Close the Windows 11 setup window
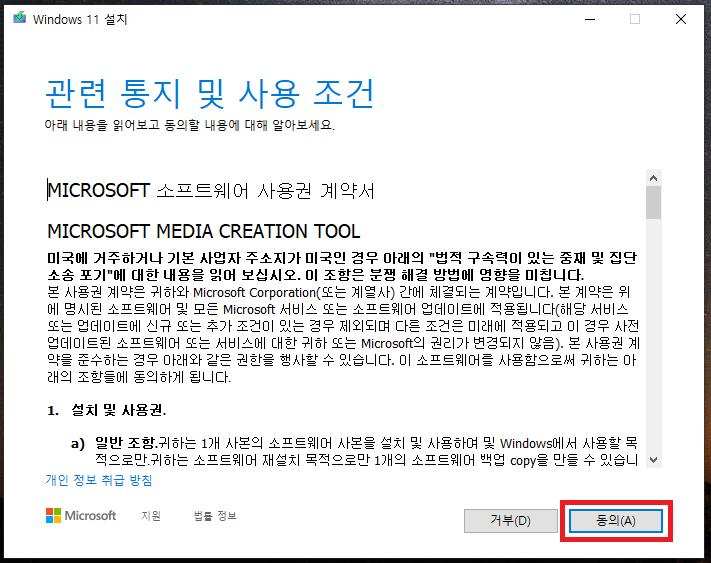 [x=681, y=19]
